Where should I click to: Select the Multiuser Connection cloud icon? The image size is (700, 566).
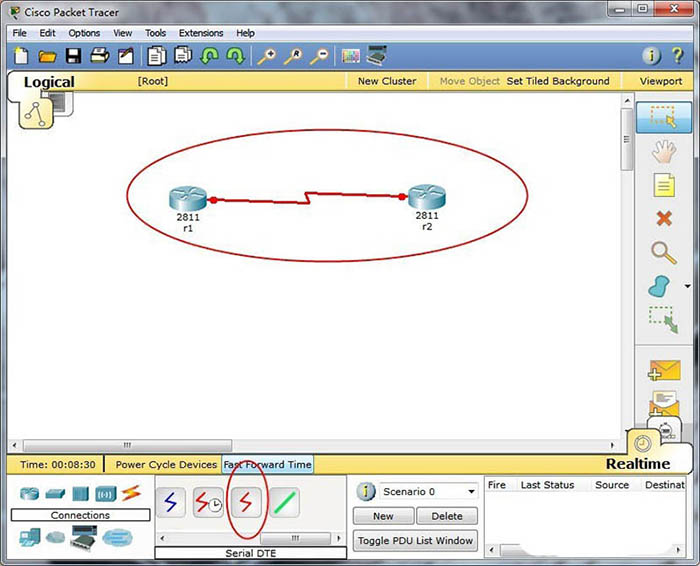117,537
